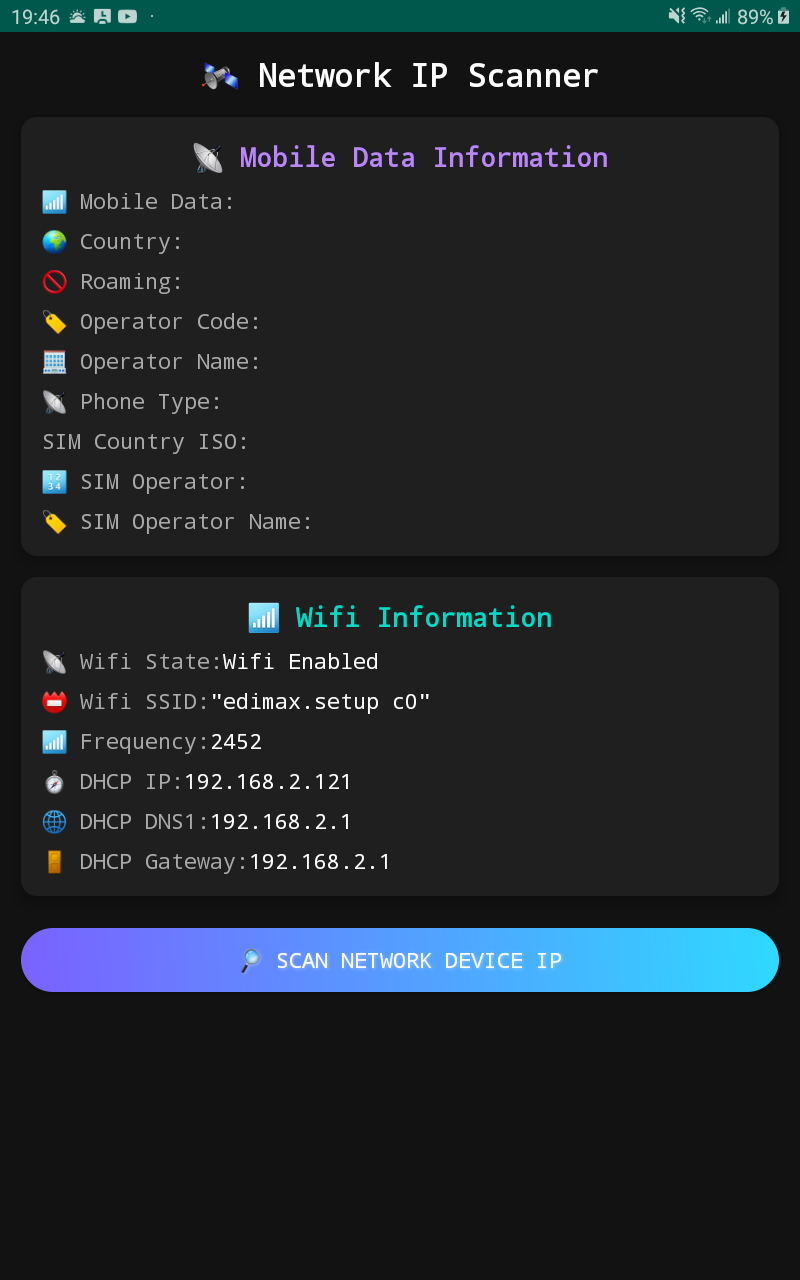The width and height of the screenshot is (800, 1280).
Task: Tap the satellite dish icon next to Mobile Data Information
Action: [208, 158]
